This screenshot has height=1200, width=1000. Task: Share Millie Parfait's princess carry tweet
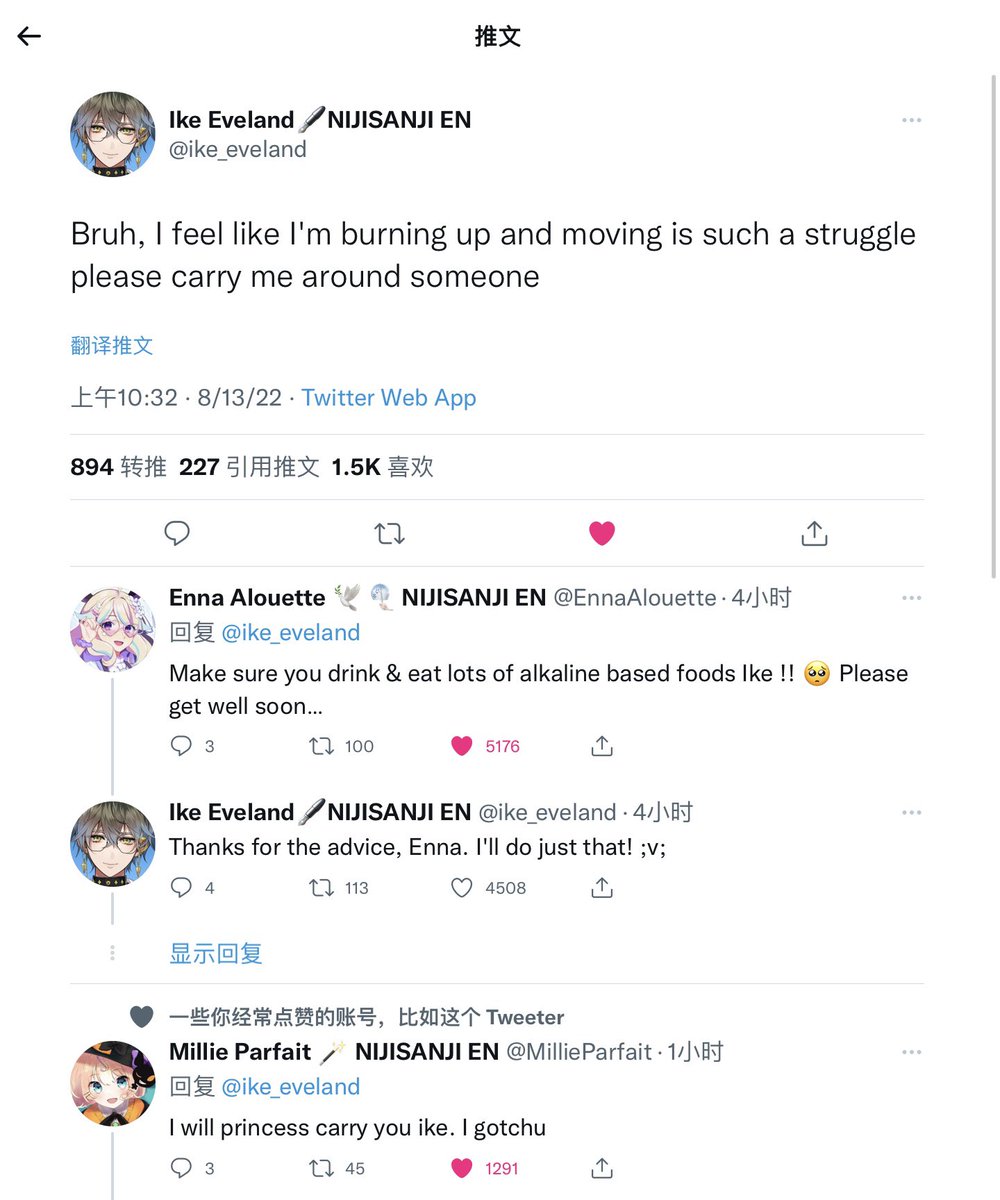pyautogui.click(x=601, y=1168)
